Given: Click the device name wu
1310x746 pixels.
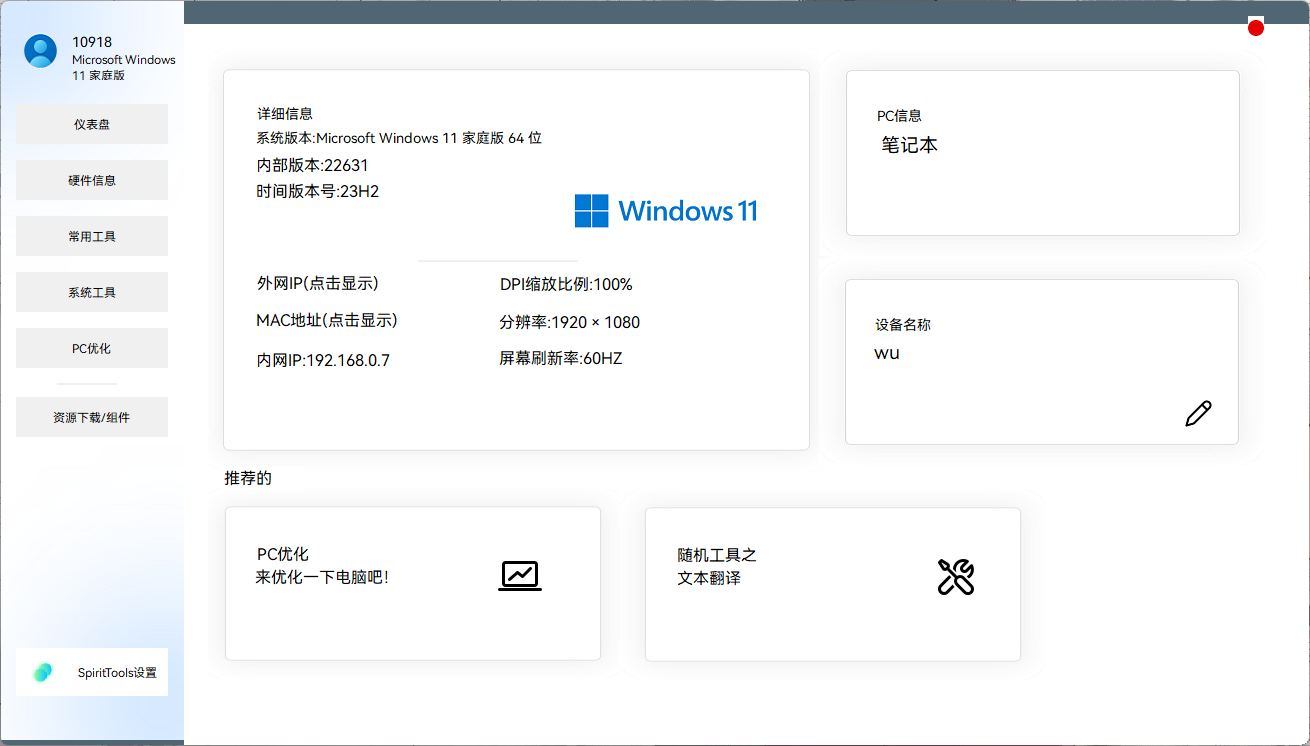Looking at the screenshot, I should pyautogui.click(x=887, y=353).
